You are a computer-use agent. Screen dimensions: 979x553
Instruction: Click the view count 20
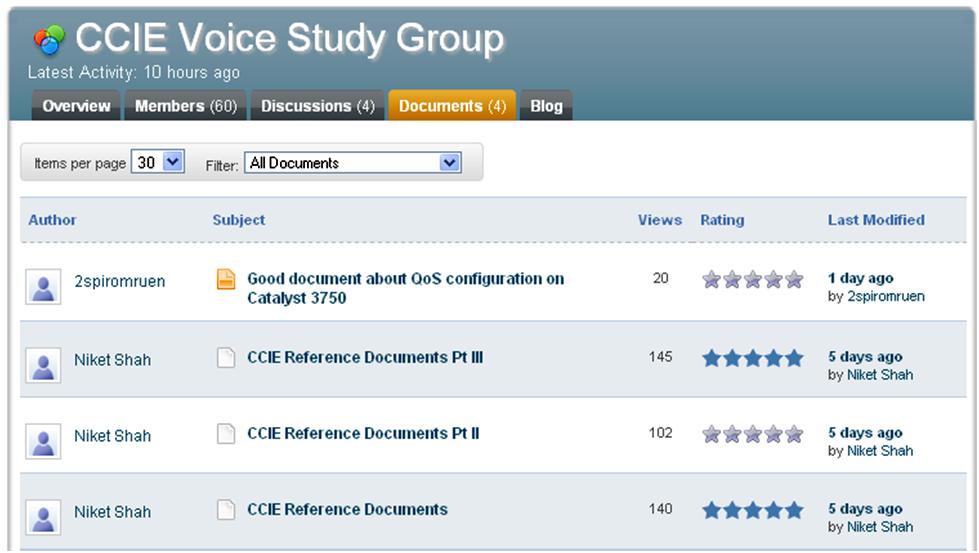(x=661, y=278)
